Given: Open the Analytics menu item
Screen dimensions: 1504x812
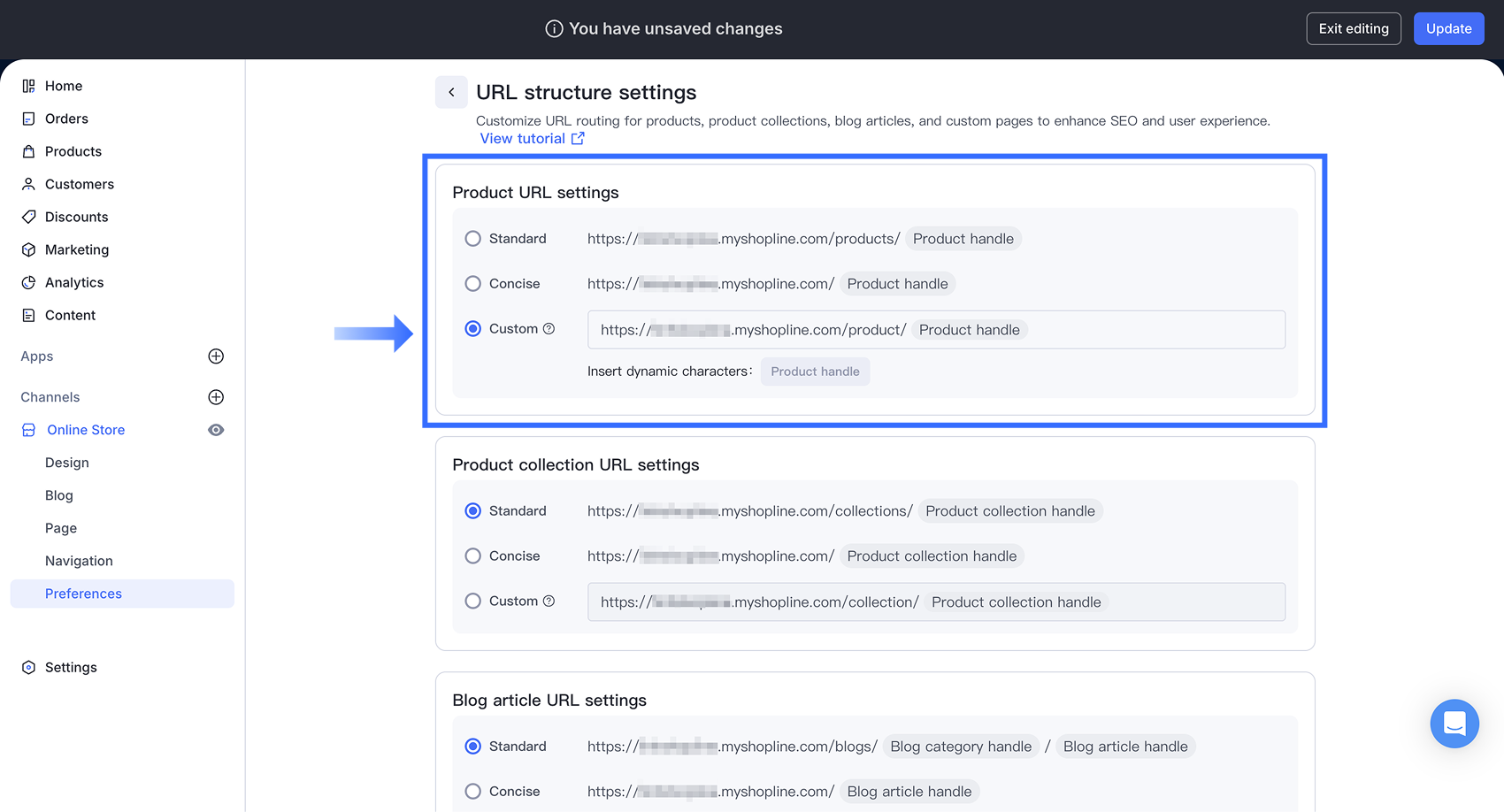Looking at the screenshot, I should click(74, 282).
